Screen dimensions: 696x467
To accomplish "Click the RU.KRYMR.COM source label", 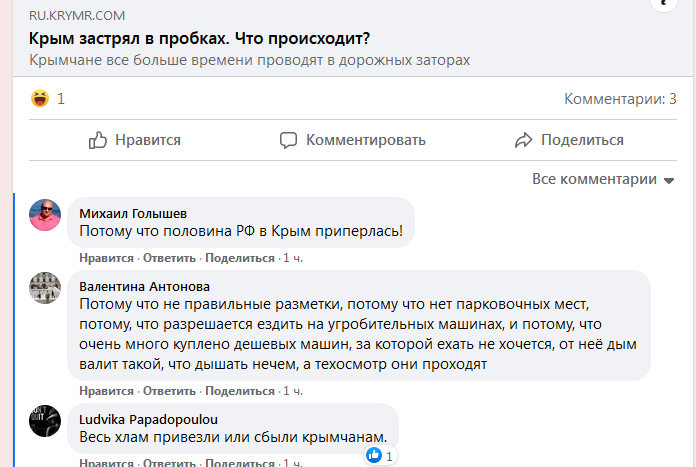I will pyautogui.click(x=77, y=16).
